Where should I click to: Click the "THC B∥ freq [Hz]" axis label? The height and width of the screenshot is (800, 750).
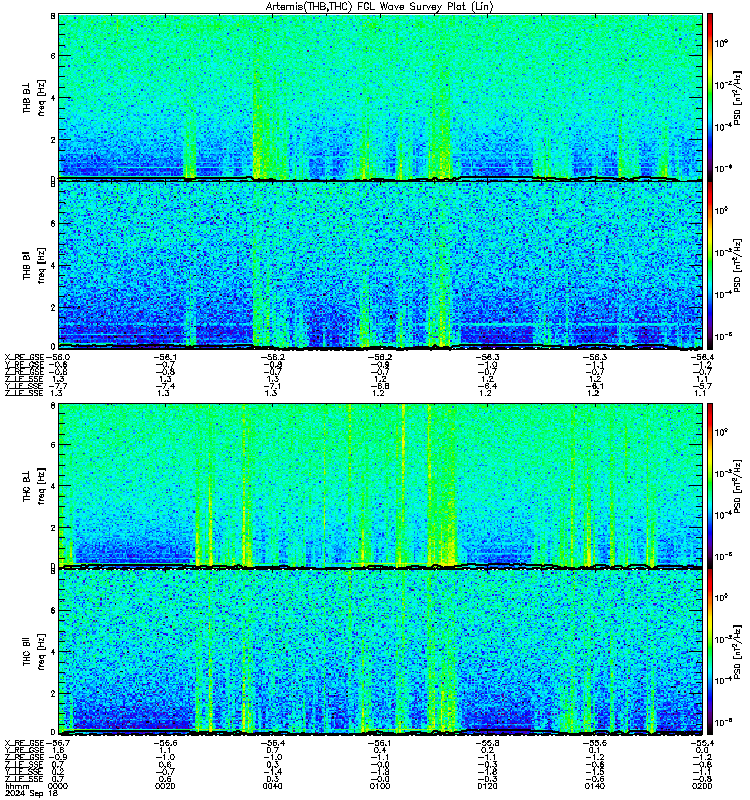[34, 652]
